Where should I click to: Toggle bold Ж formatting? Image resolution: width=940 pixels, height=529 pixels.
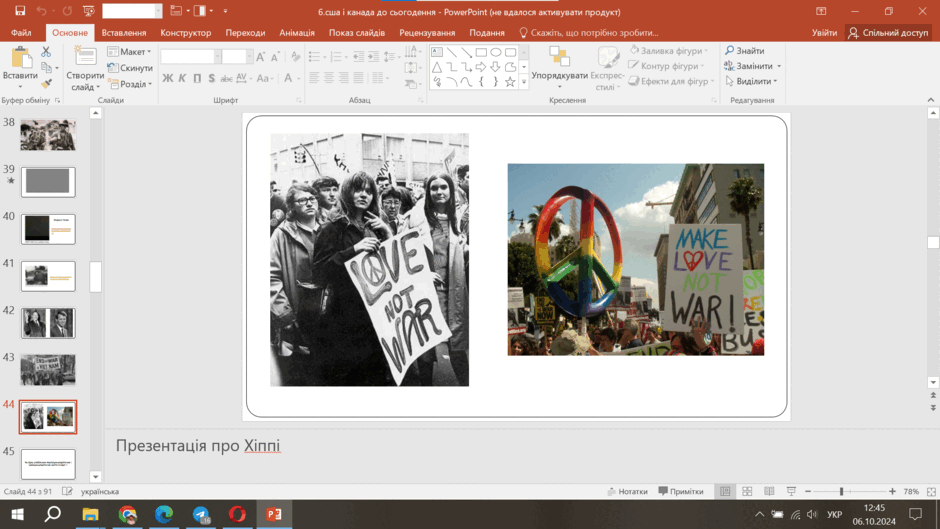167,78
